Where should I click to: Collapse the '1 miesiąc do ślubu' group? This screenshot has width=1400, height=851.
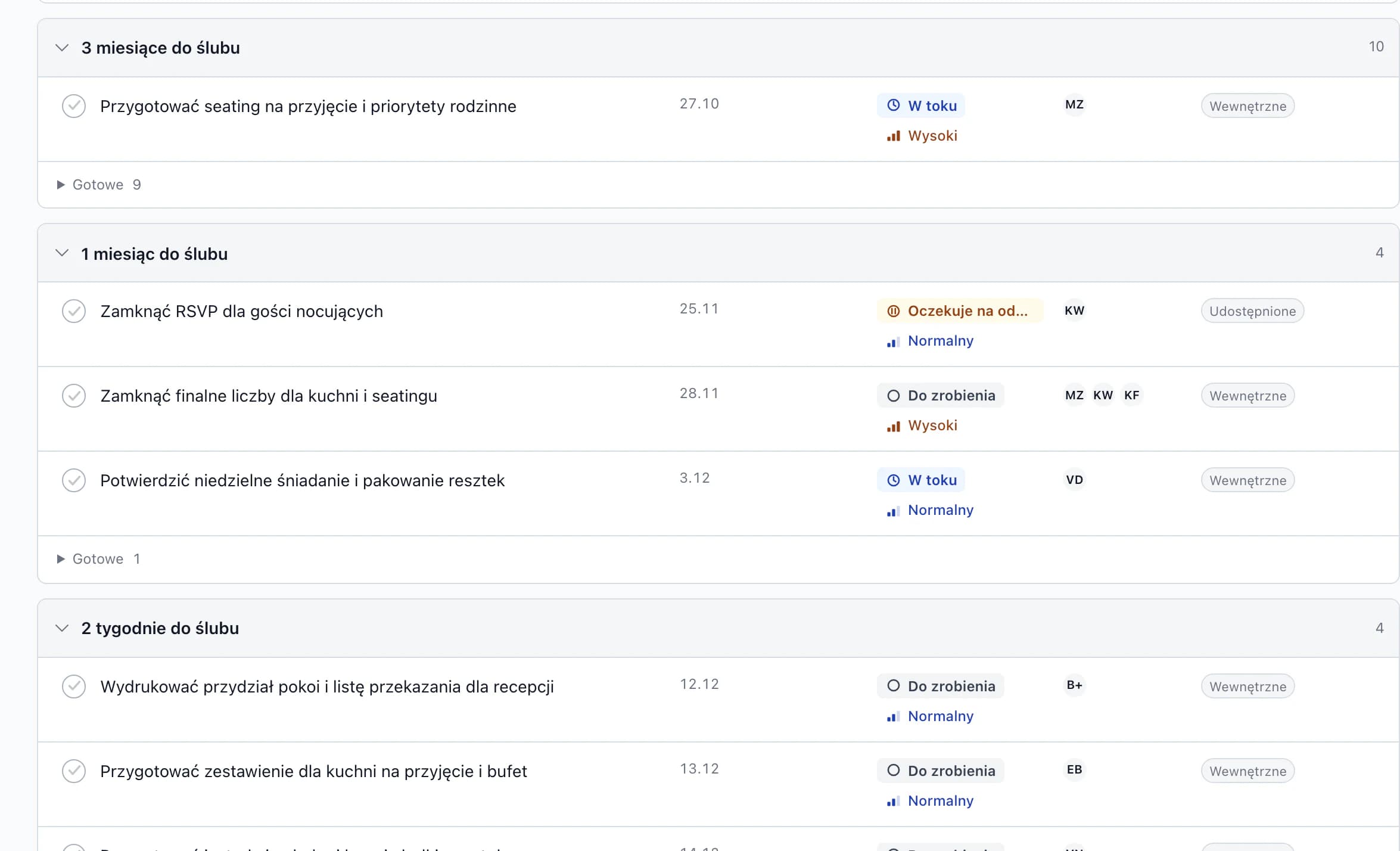62,253
